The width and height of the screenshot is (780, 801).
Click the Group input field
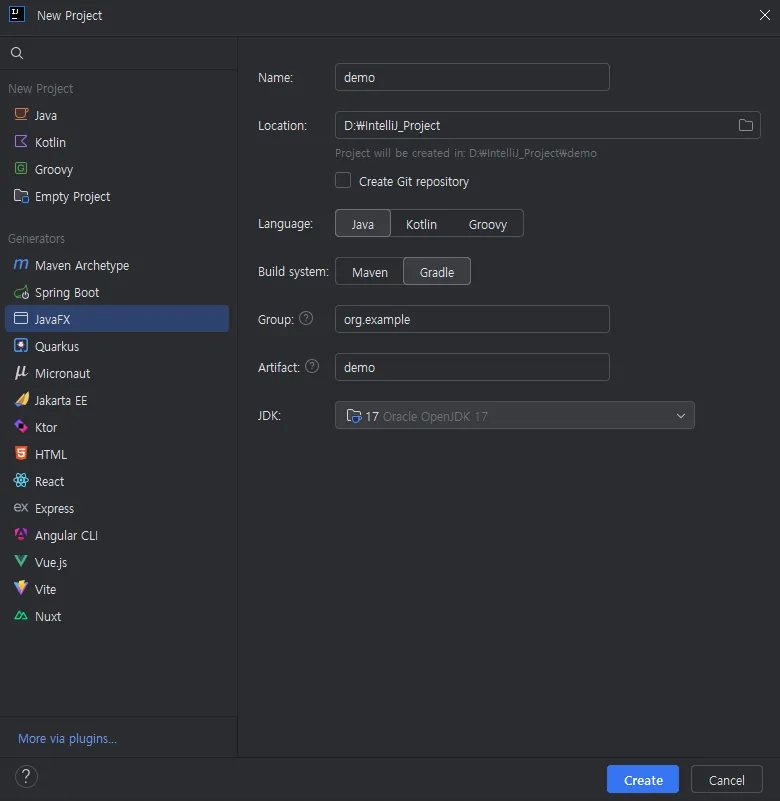[472, 319]
